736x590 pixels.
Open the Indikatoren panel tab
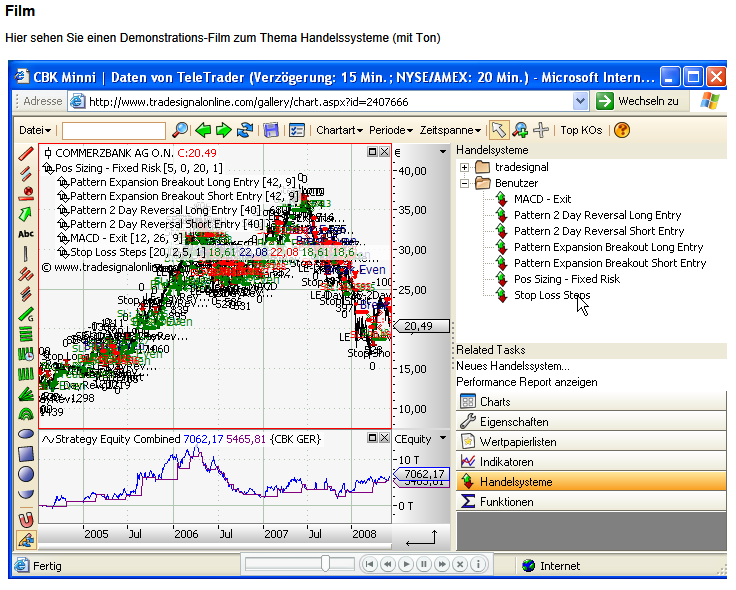point(591,462)
